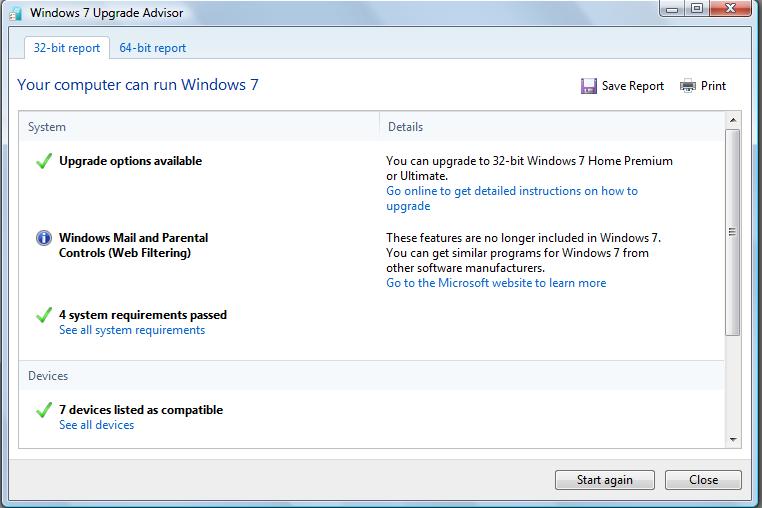
Task: Follow the Microsoft website learn more link
Action: (x=496, y=283)
